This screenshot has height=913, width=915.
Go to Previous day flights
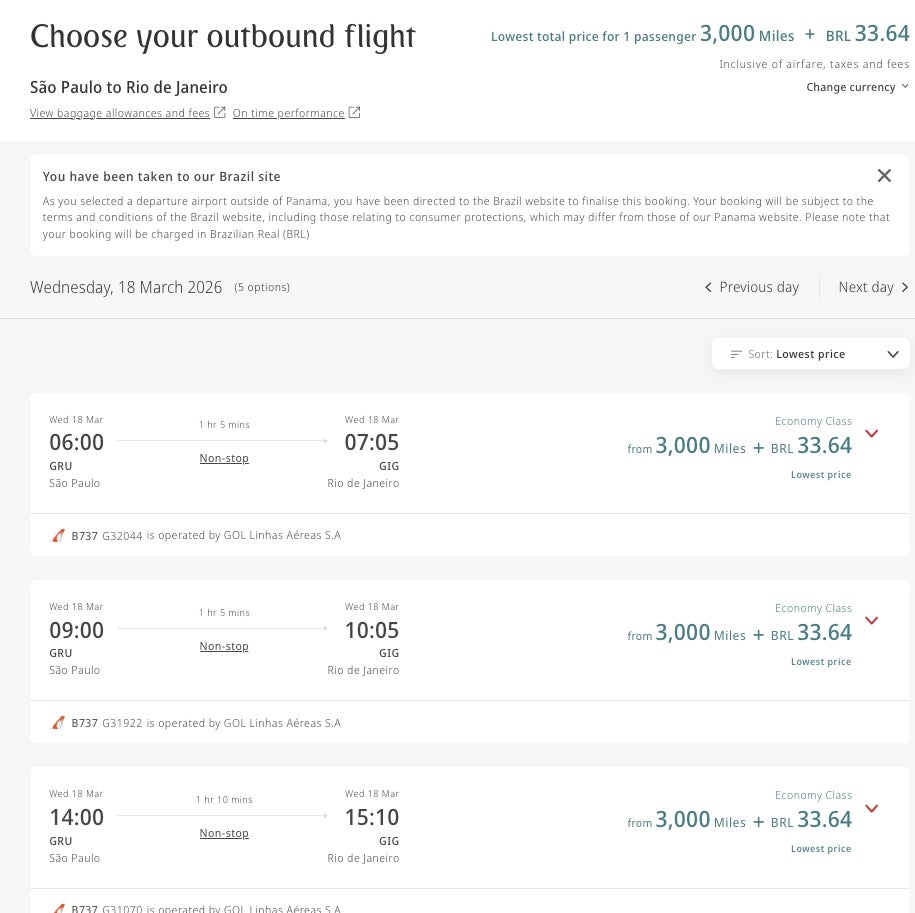point(758,288)
